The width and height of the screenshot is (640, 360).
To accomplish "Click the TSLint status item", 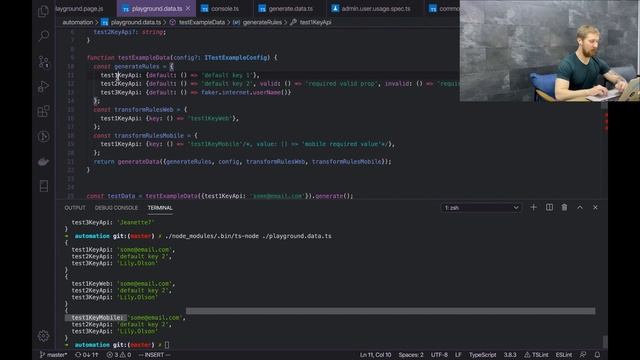I will click(x=536, y=355).
